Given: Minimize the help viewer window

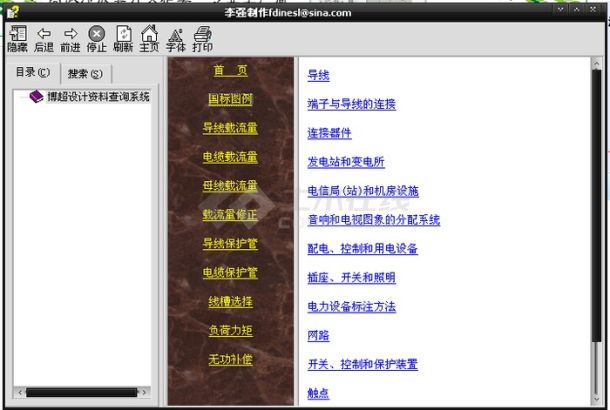Looking at the screenshot, I should (x=560, y=9).
